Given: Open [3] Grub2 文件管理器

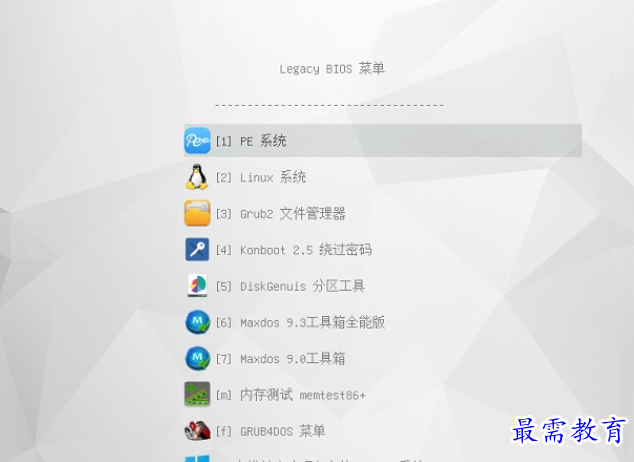Looking at the screenshot, I should click(281, 213).
